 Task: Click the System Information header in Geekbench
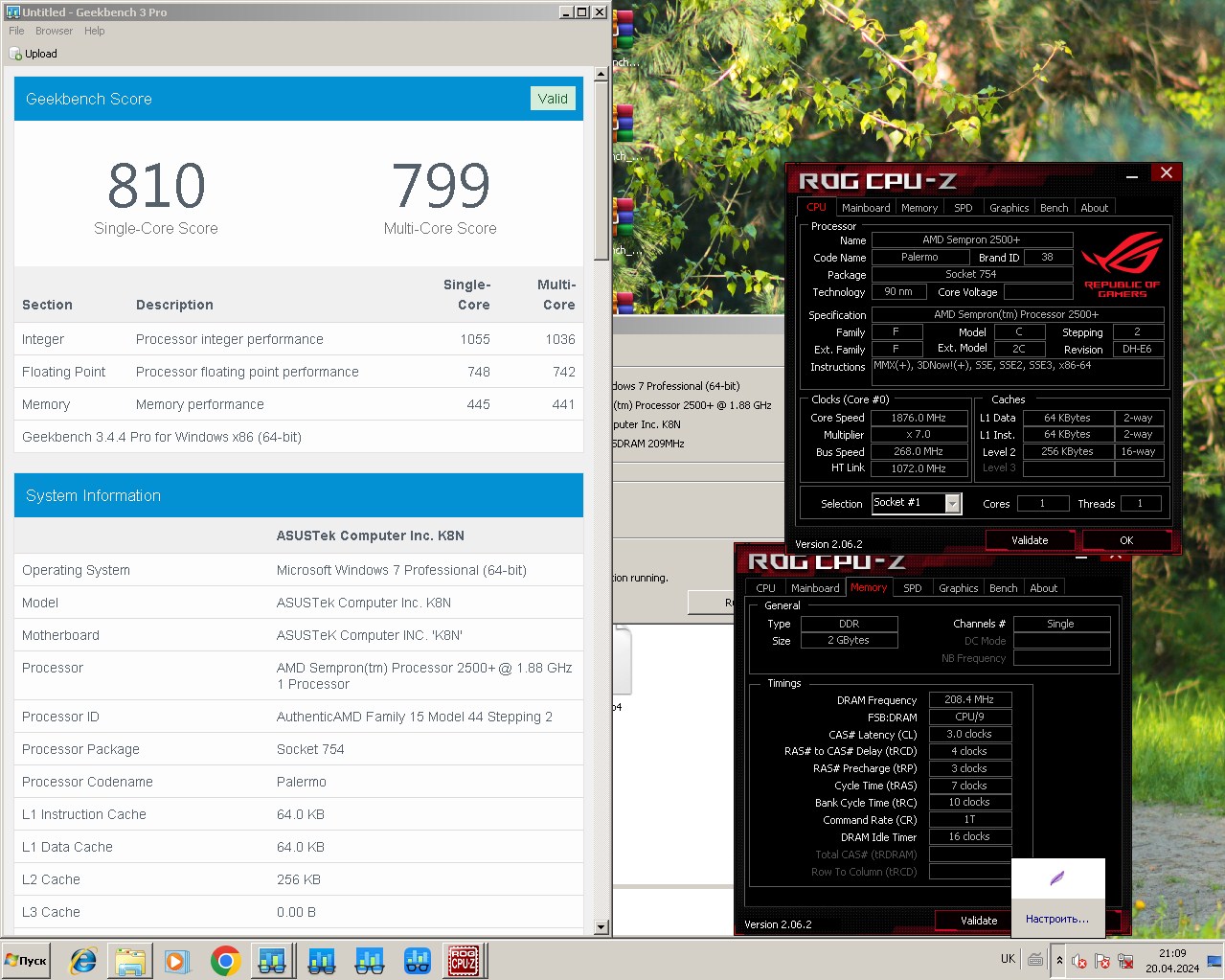(x=299, y=495)
